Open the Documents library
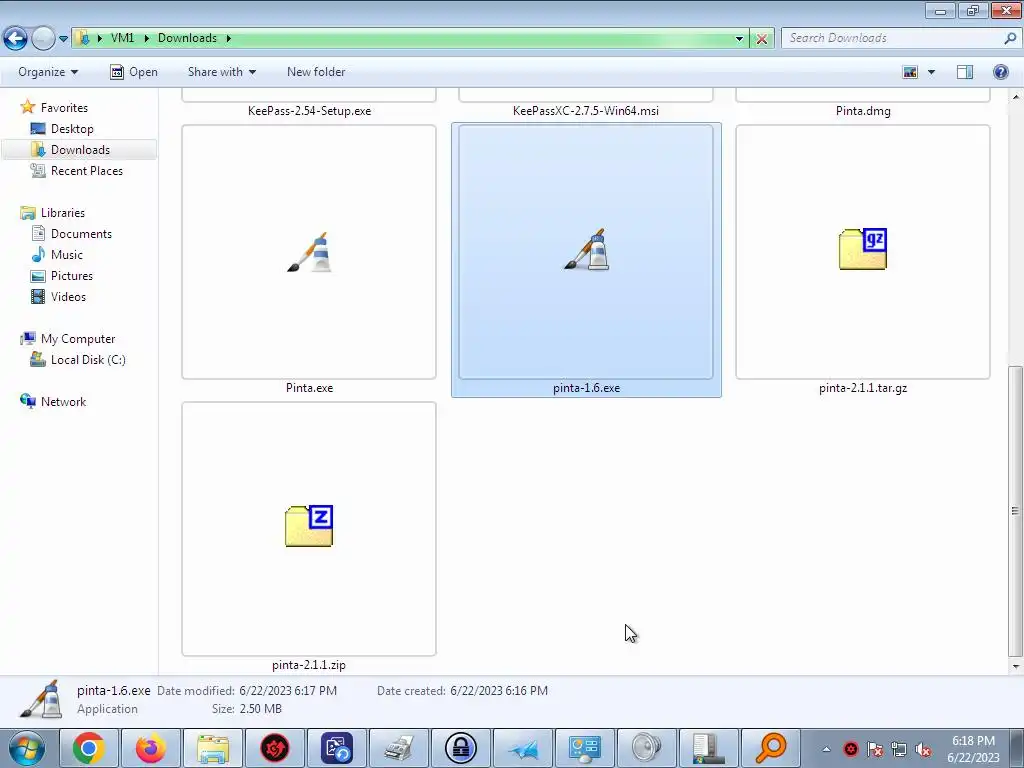This screenshot has width=1024, height=768. [81, 234]
